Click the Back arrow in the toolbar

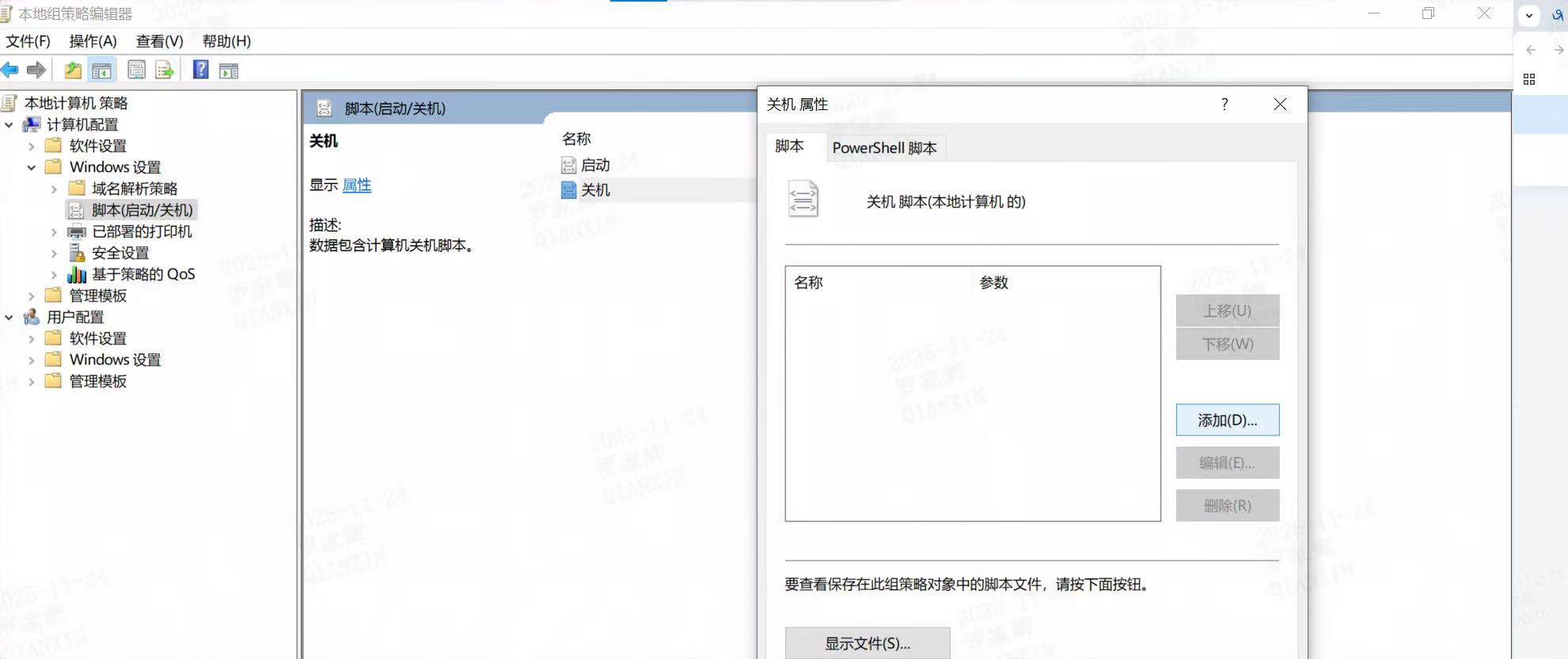[9, 70]
